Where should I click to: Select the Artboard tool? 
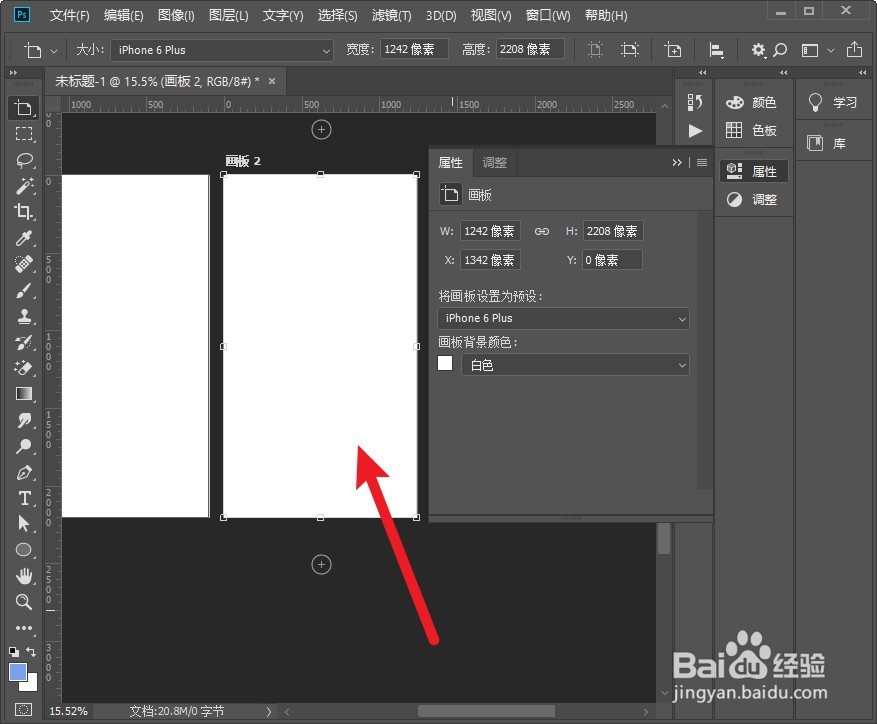[23, 107]
